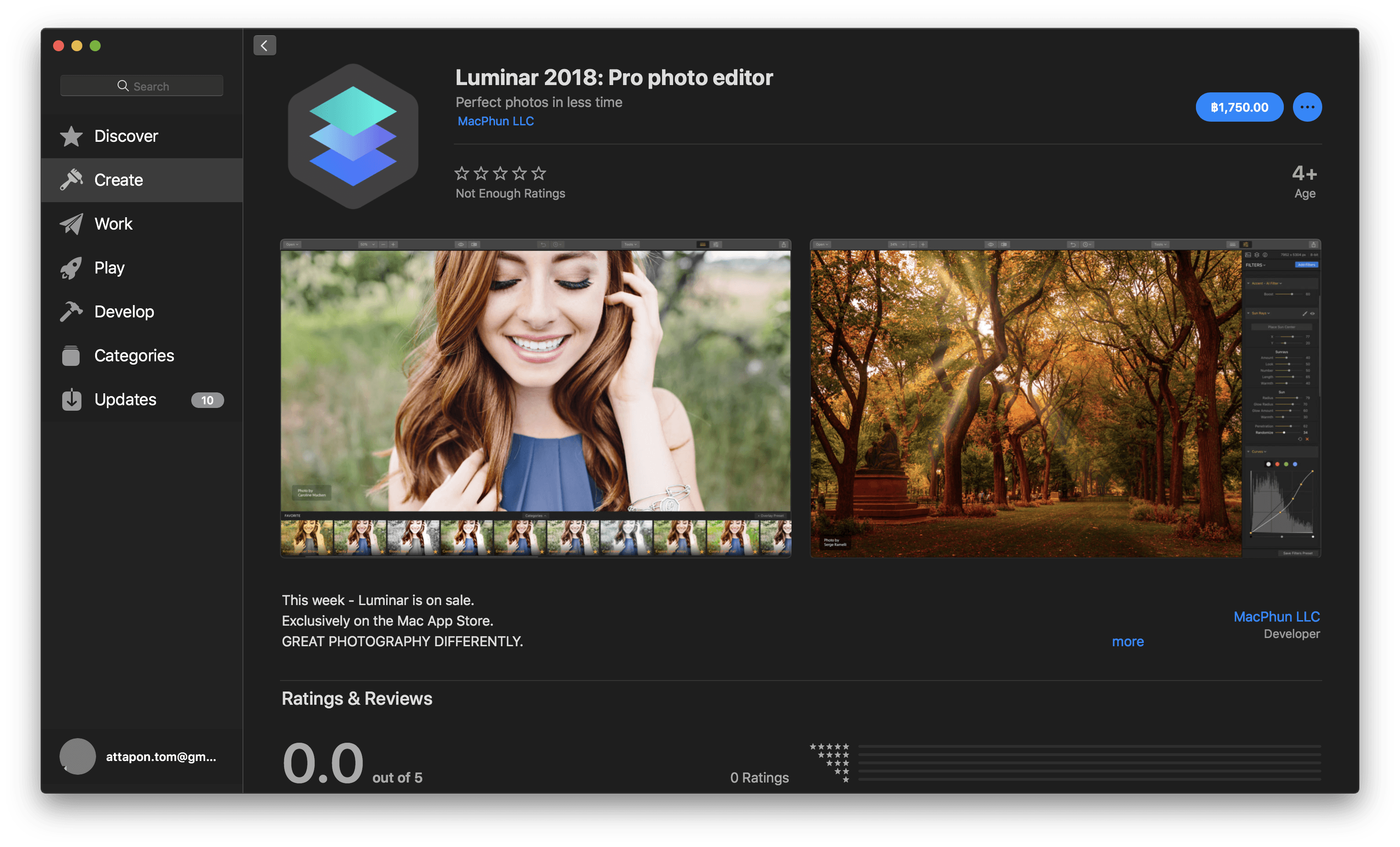This screenshot has height=847, width=1400.
Task: Click the 0.0 out of 5 score
Action: pos(352,763)
